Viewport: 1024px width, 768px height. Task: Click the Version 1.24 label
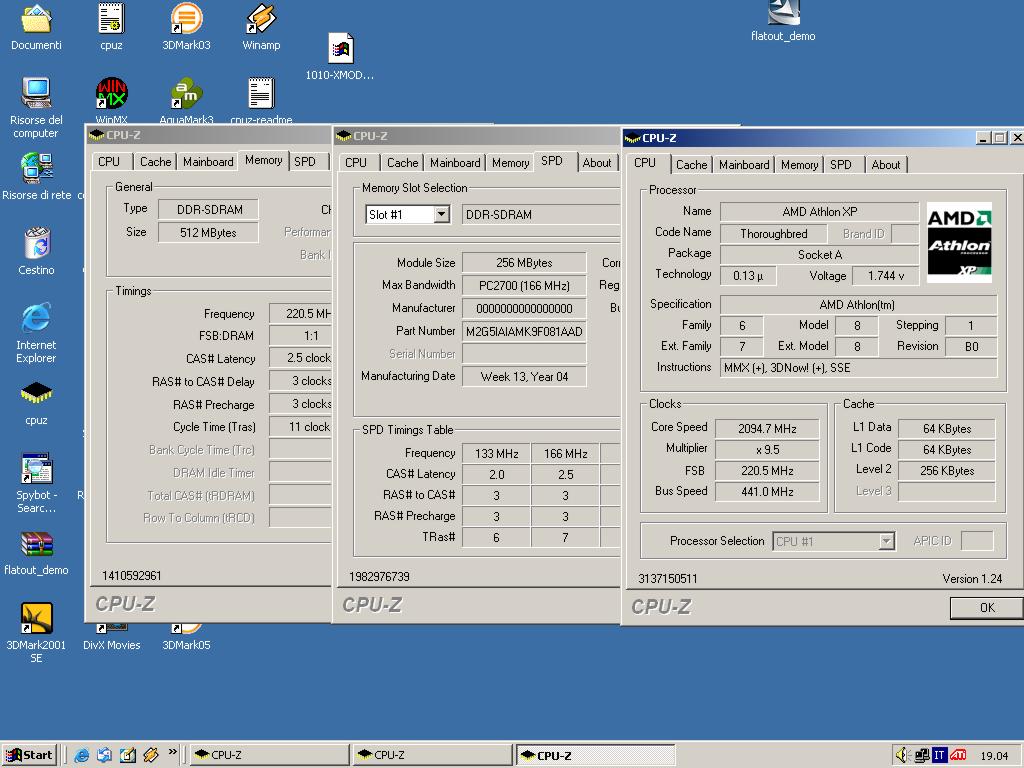pos(972,579)
